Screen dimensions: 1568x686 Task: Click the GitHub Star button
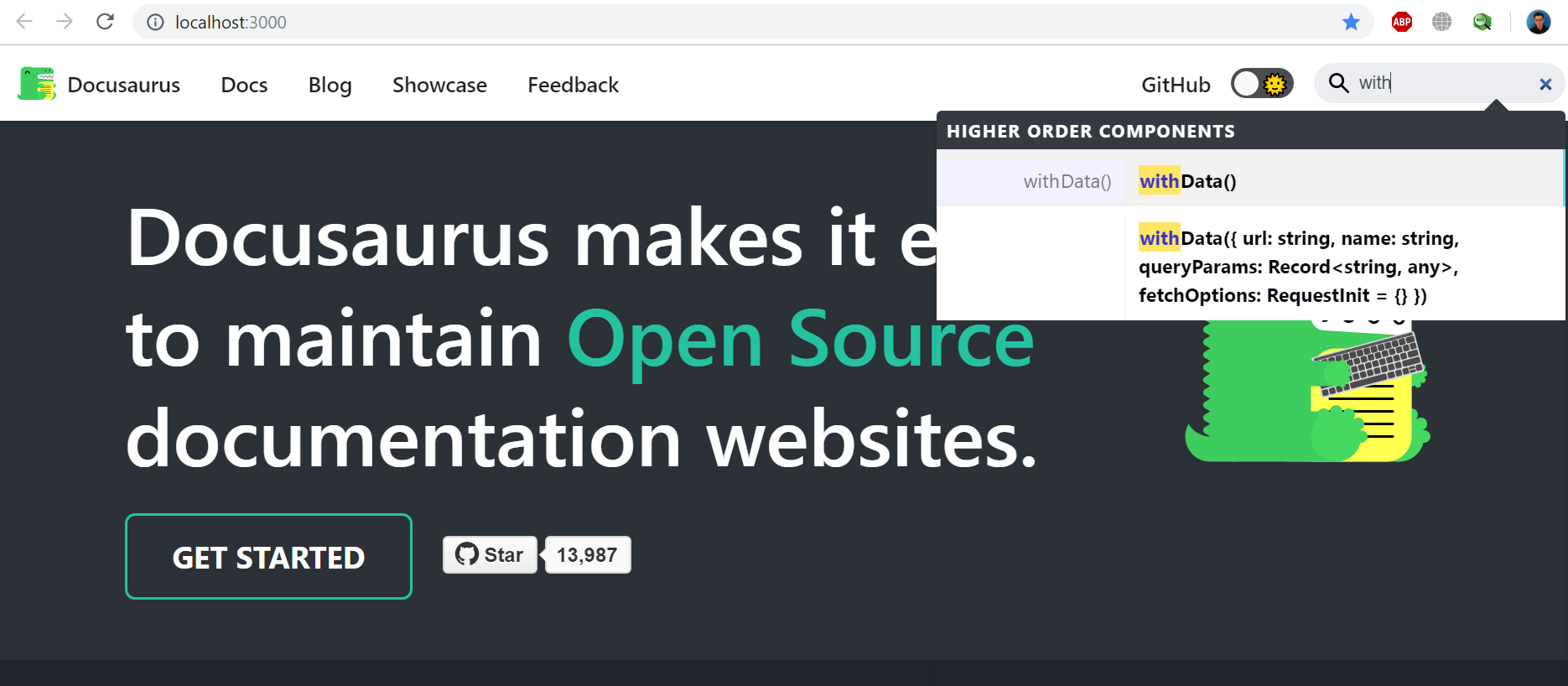[x=490, y=554]
